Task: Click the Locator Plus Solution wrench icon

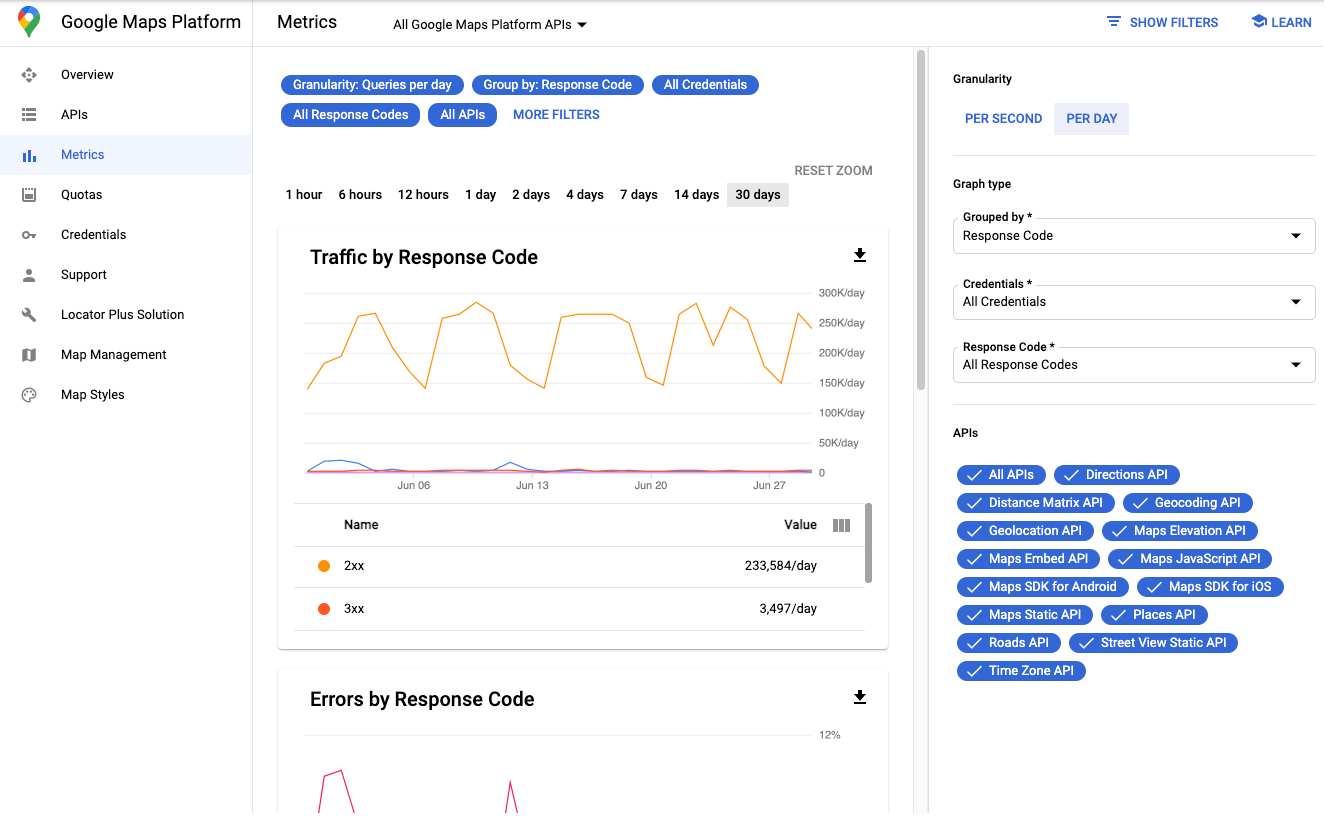Action: 29,314
